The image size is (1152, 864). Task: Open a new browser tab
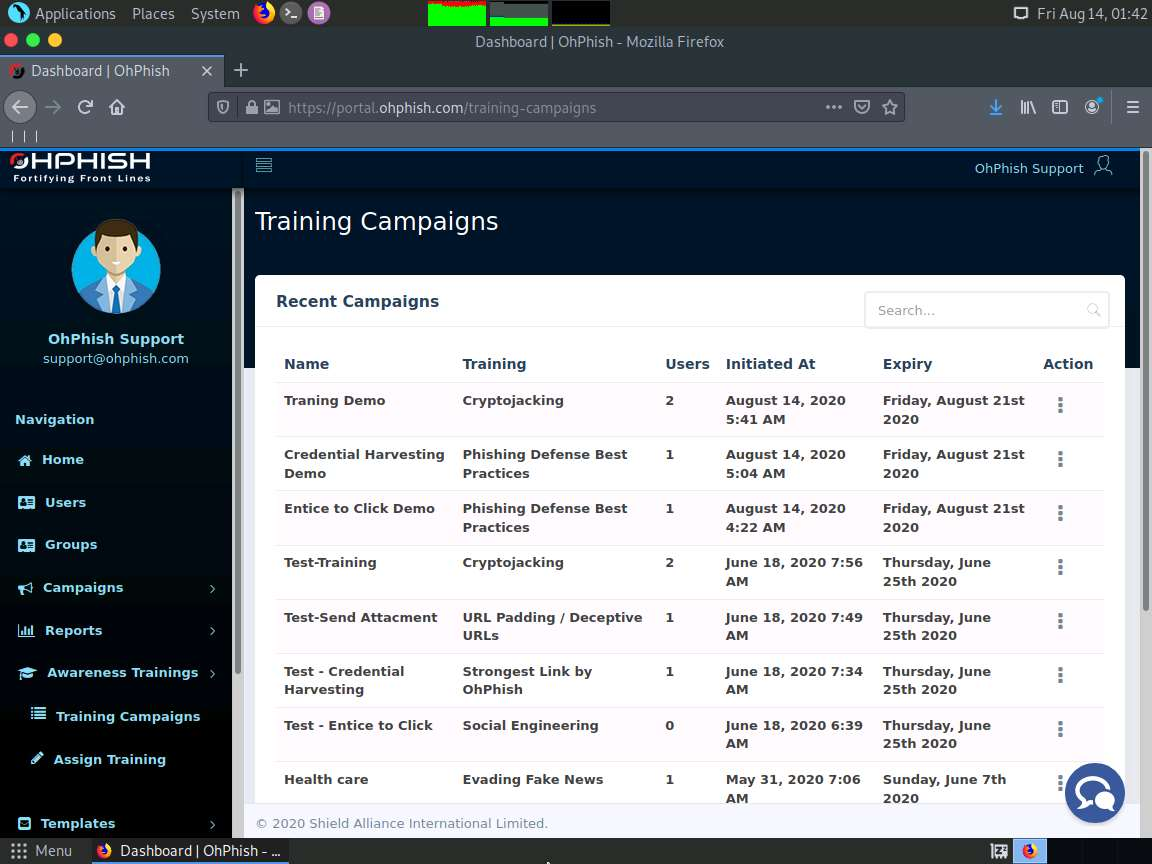click(240, 71)
